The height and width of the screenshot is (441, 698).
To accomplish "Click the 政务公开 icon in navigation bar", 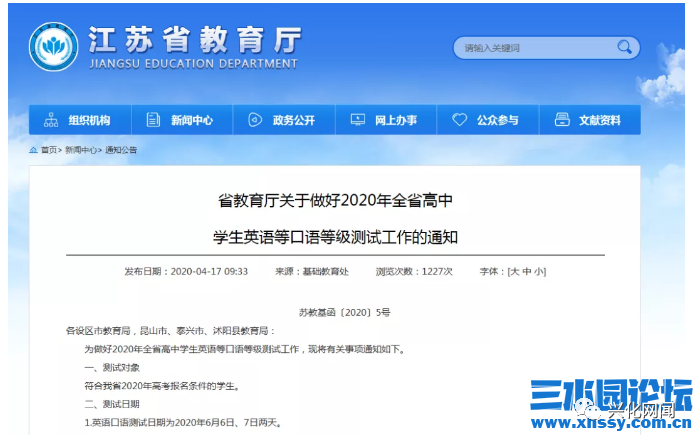I will click(255, 120).
